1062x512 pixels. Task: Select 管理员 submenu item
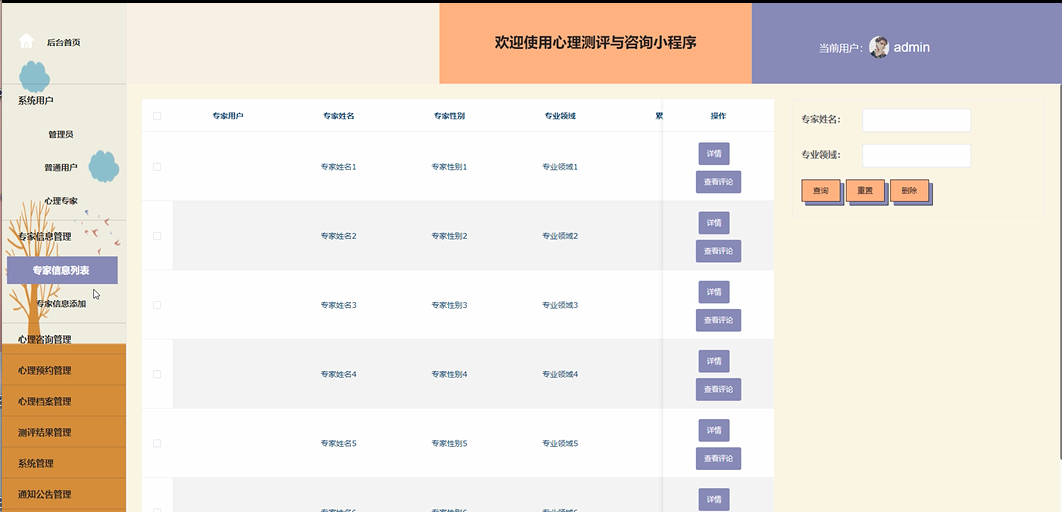[x=61, y=135]
